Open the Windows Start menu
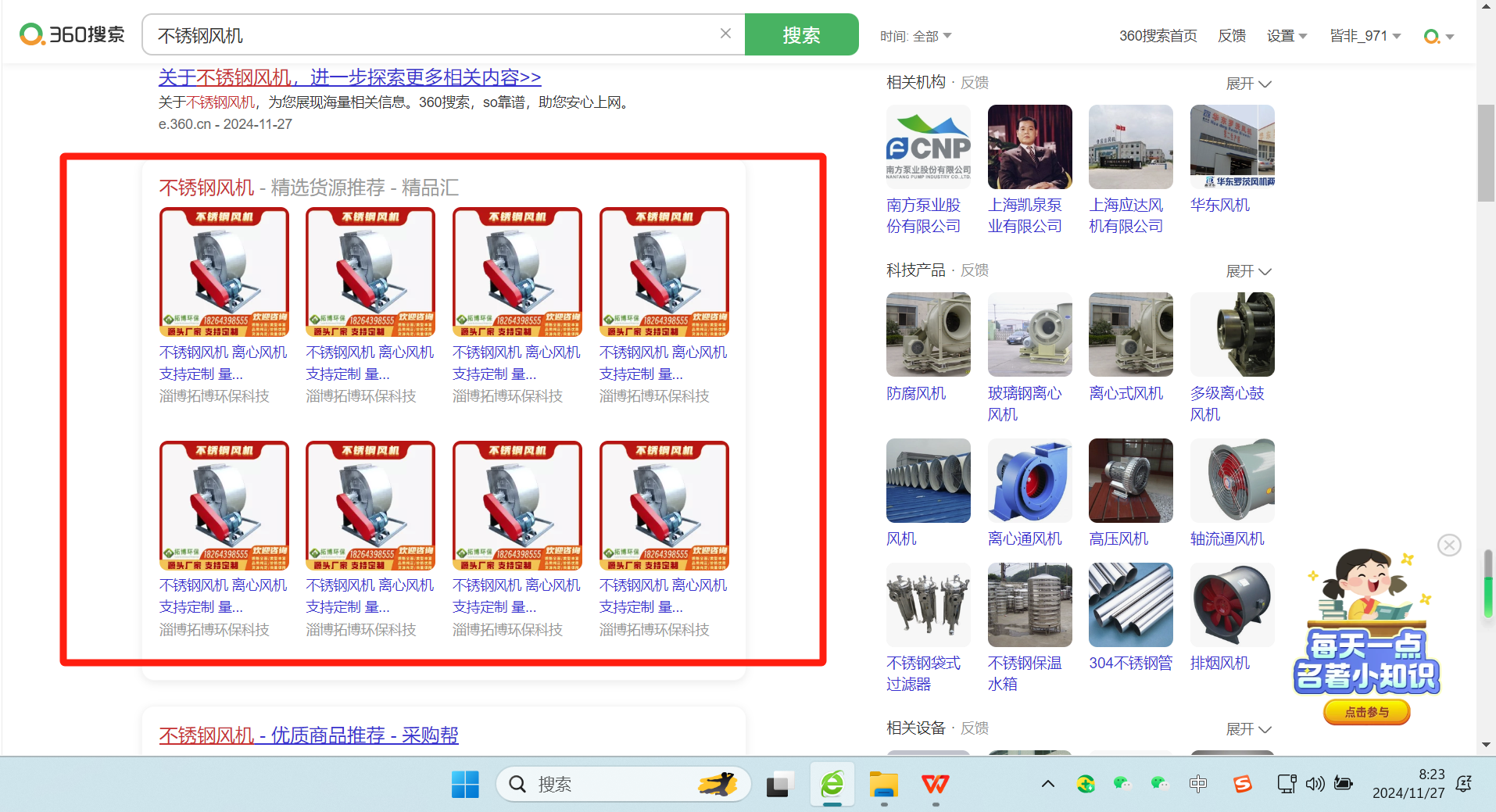1496x812 pixels. pyautogui.click(x=465, y=784)
